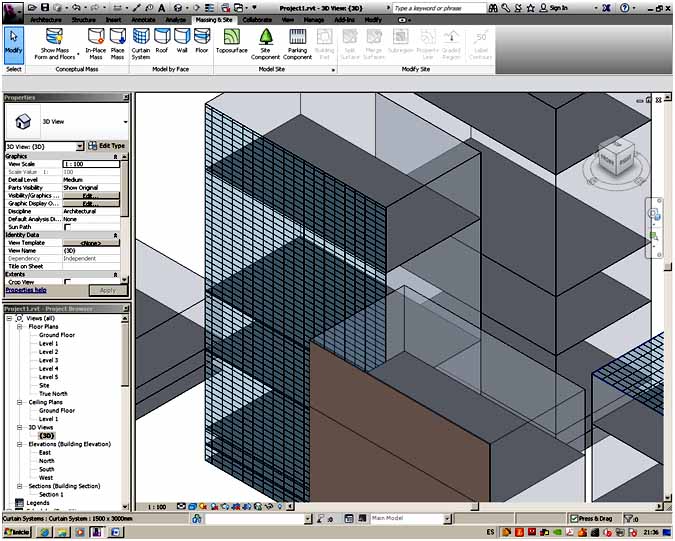Open the 3D View type selector dropdown
The width and height of the screenshot is (675, 541).
125,122
